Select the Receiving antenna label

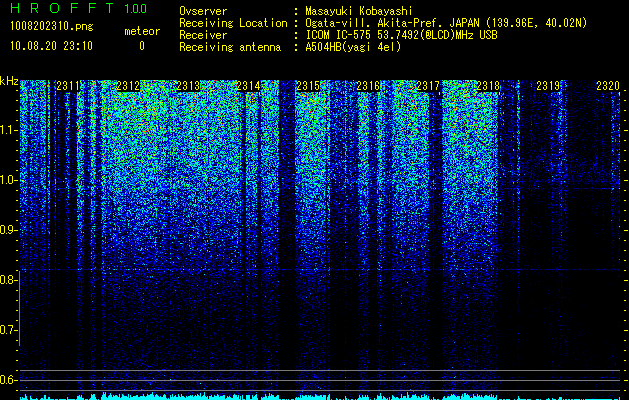pos(230,47)
